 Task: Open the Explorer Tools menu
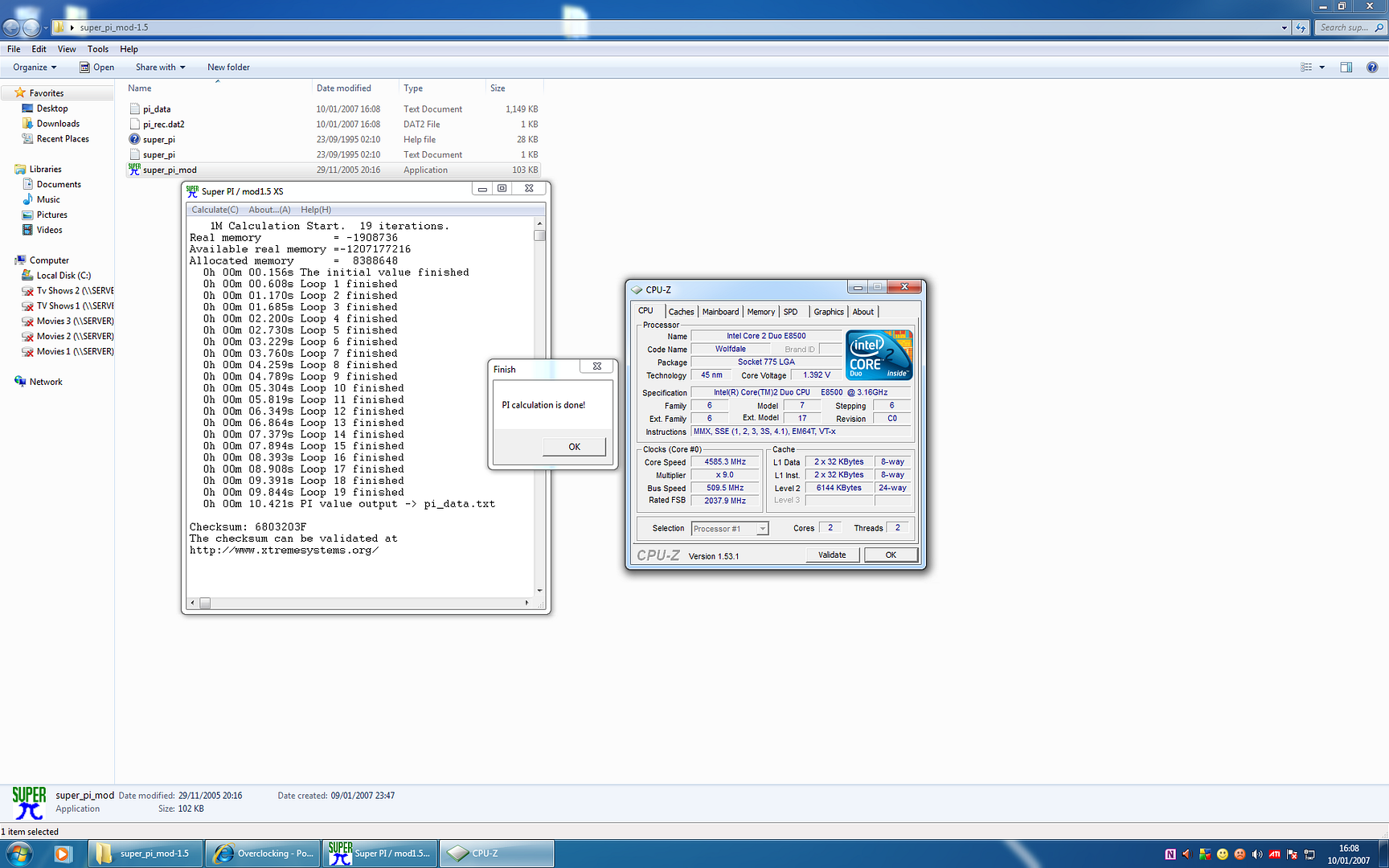tap(98, 49)
